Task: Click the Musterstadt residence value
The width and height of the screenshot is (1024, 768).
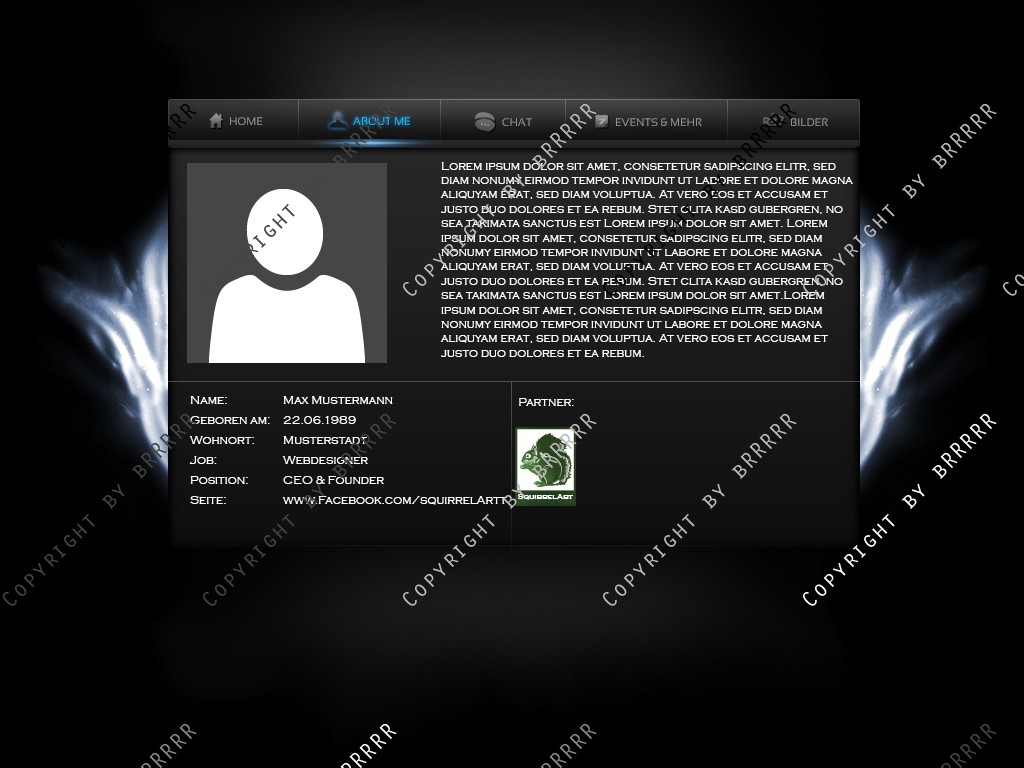Action: point(326,440)
